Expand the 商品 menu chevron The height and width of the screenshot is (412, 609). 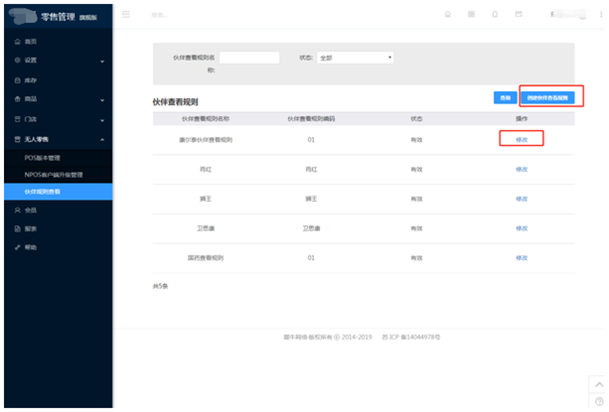pos(102,100)
